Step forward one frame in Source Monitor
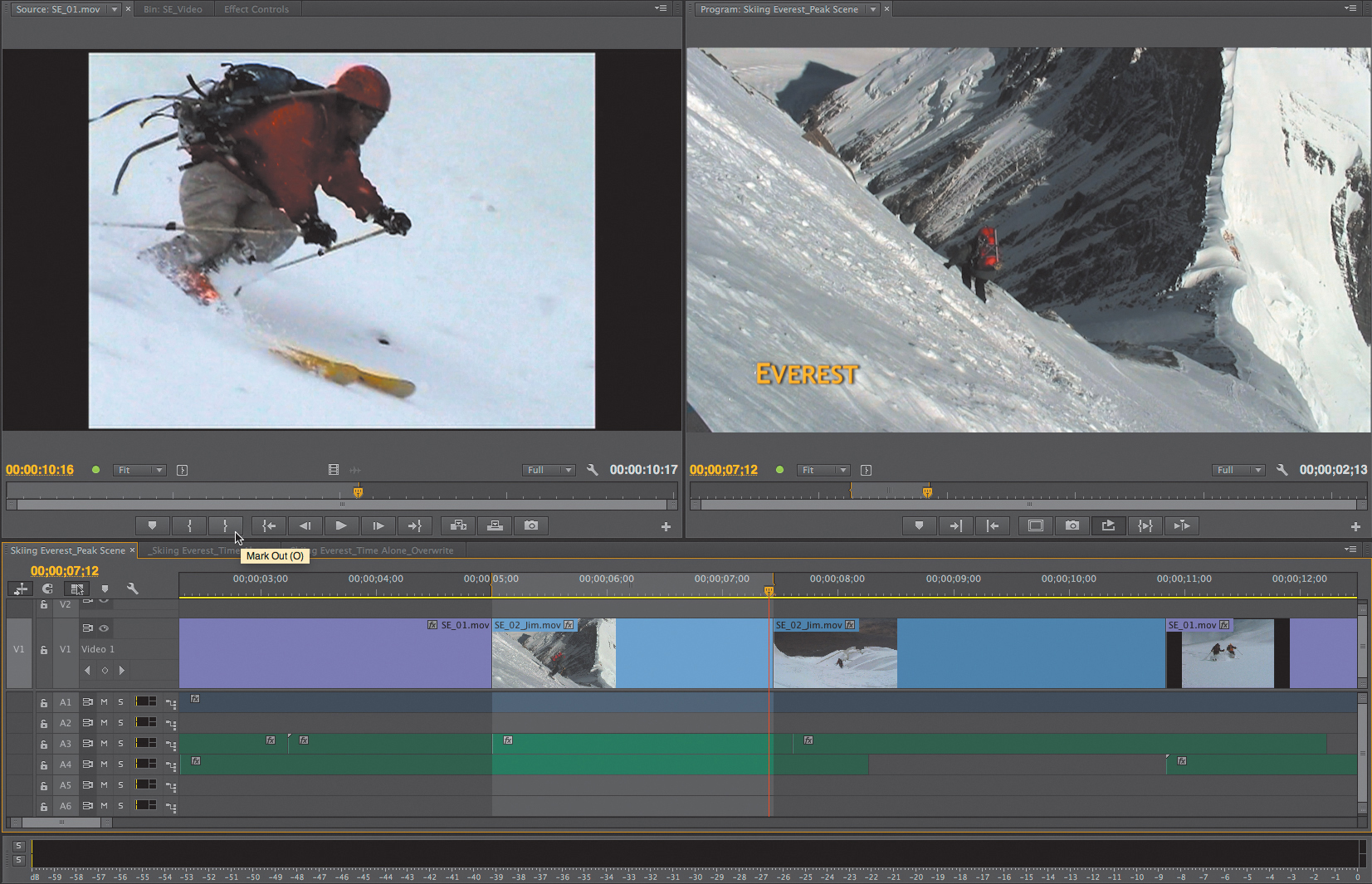 click(378, 525)
